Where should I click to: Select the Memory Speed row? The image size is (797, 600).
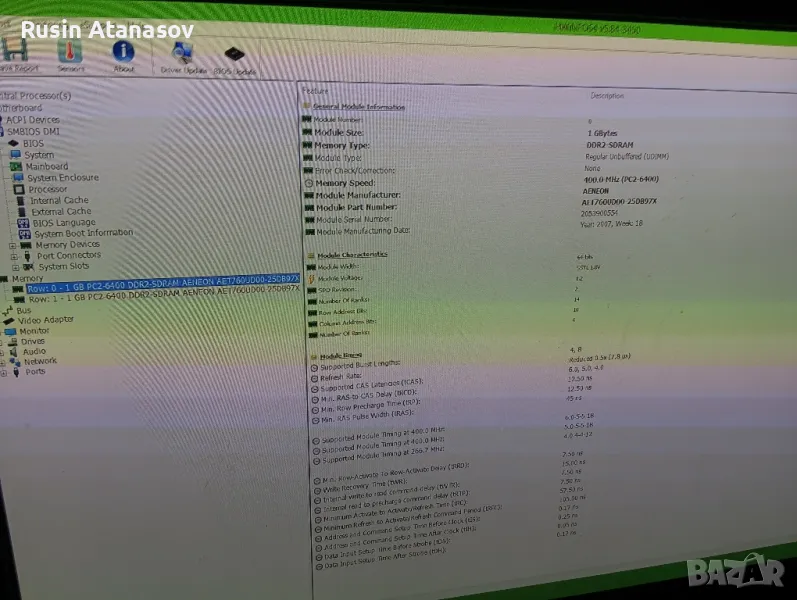click(x=344, y=183)
